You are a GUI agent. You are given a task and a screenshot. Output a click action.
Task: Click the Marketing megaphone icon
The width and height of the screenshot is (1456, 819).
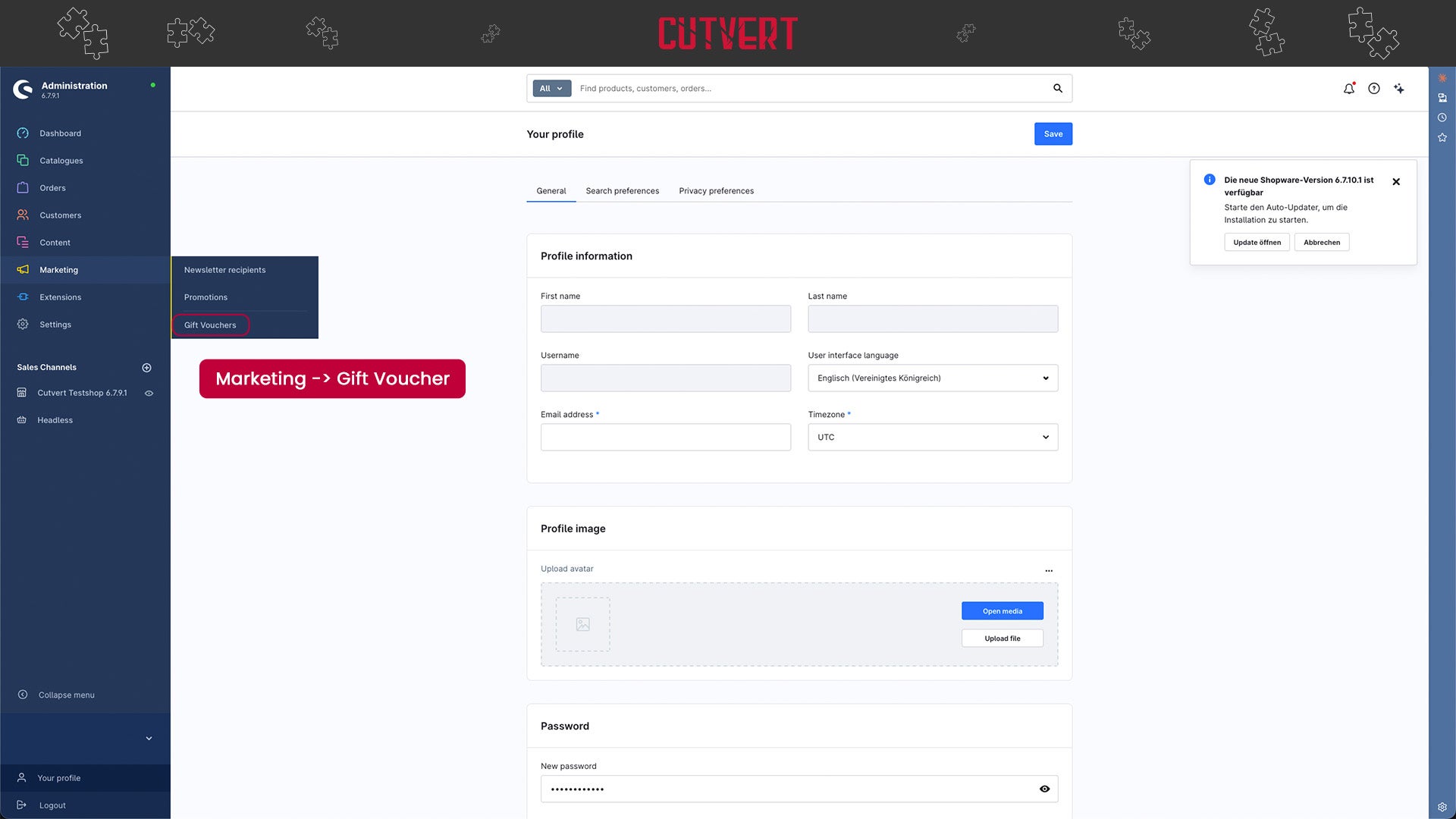23,269
